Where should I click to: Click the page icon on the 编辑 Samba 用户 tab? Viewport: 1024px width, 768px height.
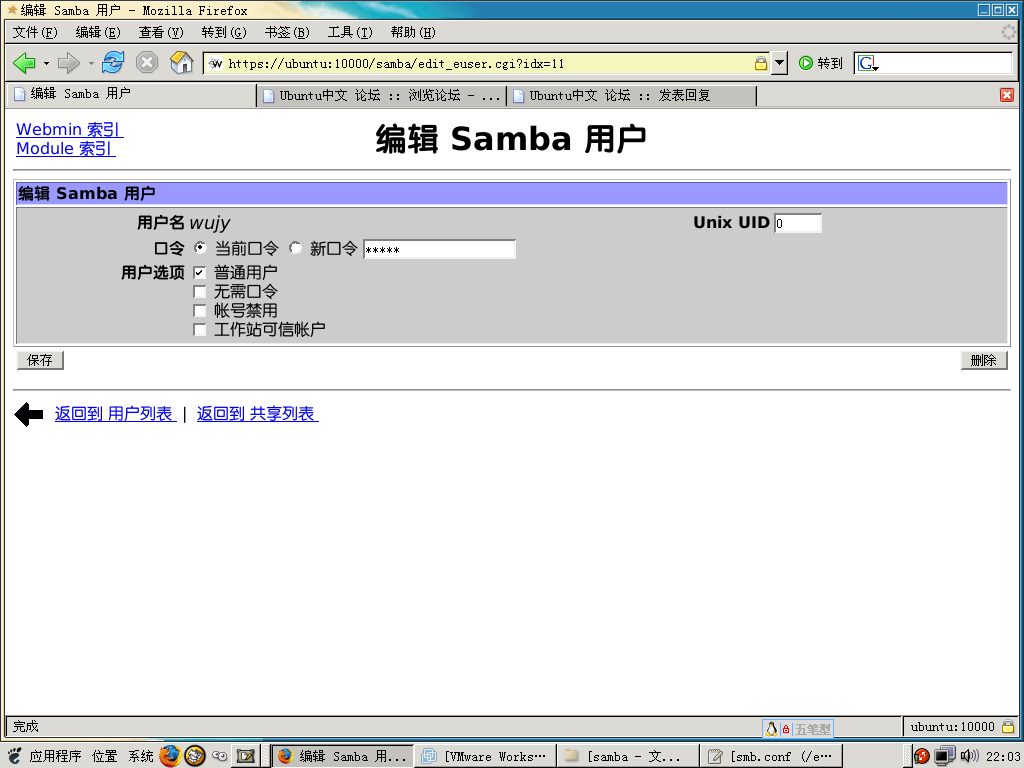tap(20, 94)
